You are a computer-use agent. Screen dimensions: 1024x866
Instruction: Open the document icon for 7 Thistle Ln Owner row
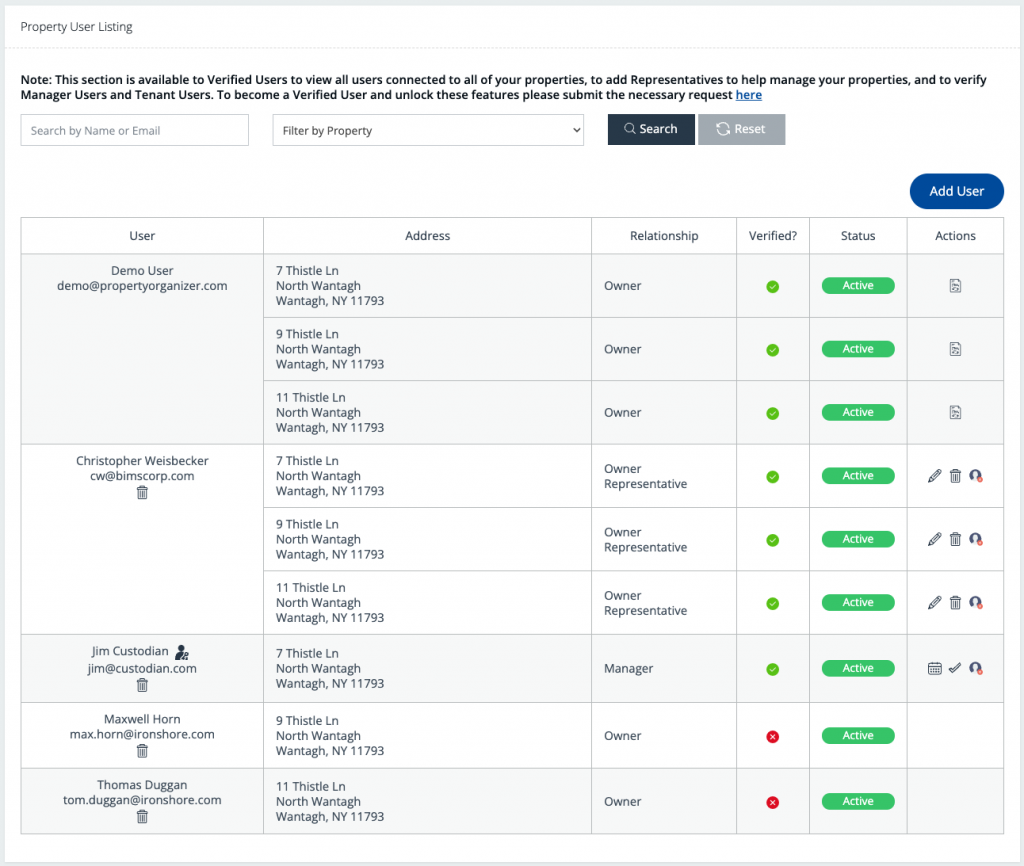[x=955, y=285]
